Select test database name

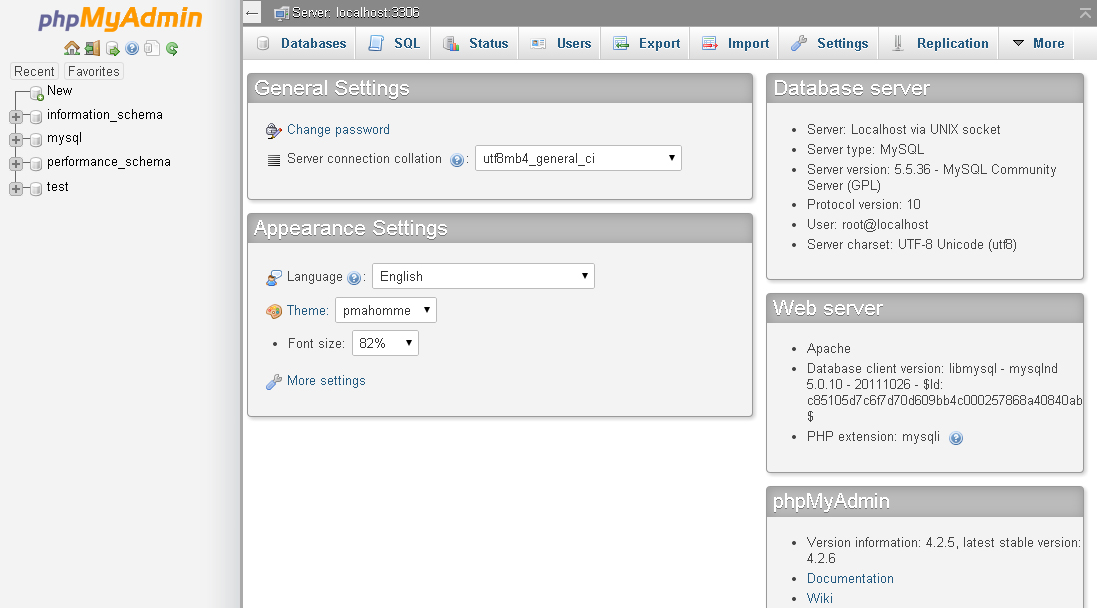tap(57, 186)
